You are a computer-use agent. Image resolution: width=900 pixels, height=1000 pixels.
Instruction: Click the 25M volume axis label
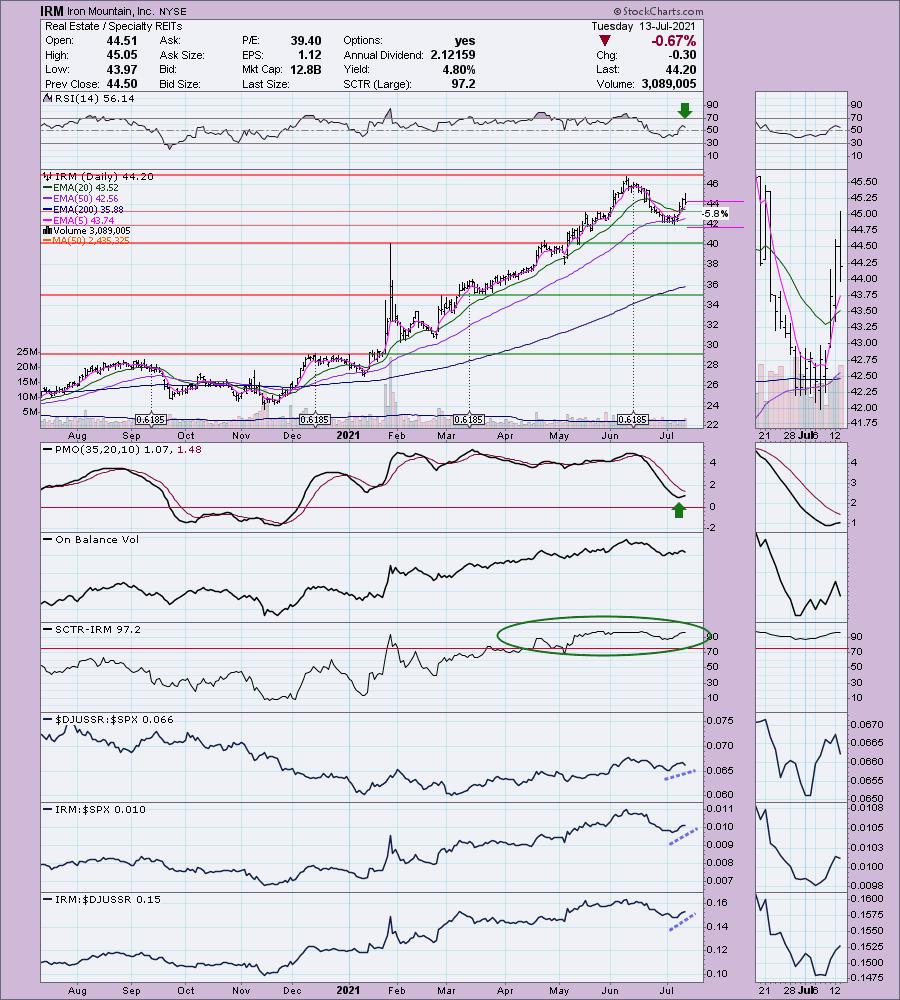[x=27, y=352]
